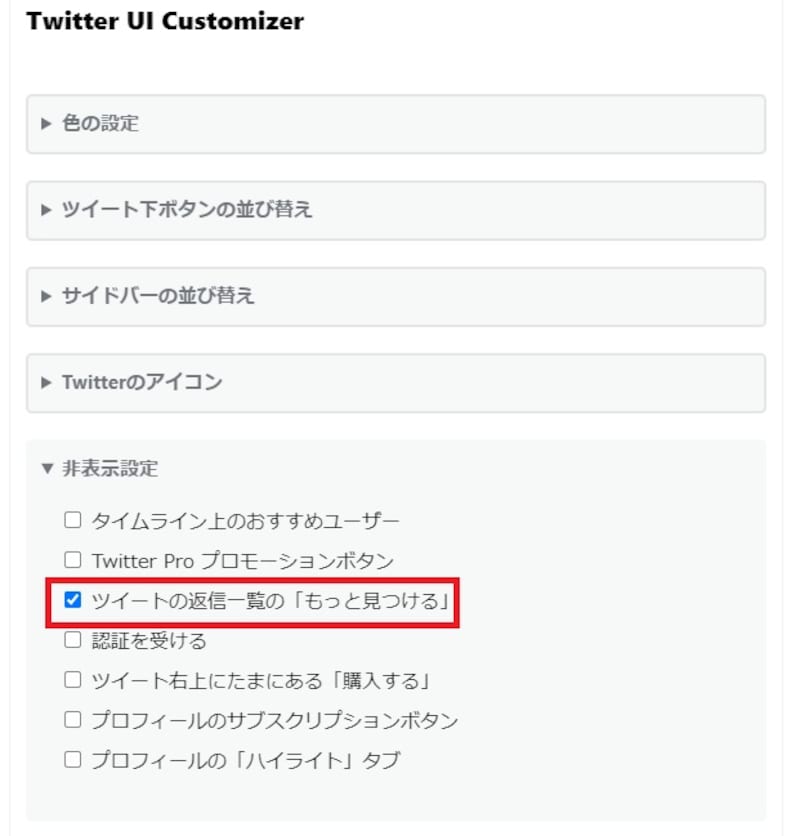Click the ▶ arrow icon on サイドバーの並び替え
800x836 pixels.
click(46, 297)
